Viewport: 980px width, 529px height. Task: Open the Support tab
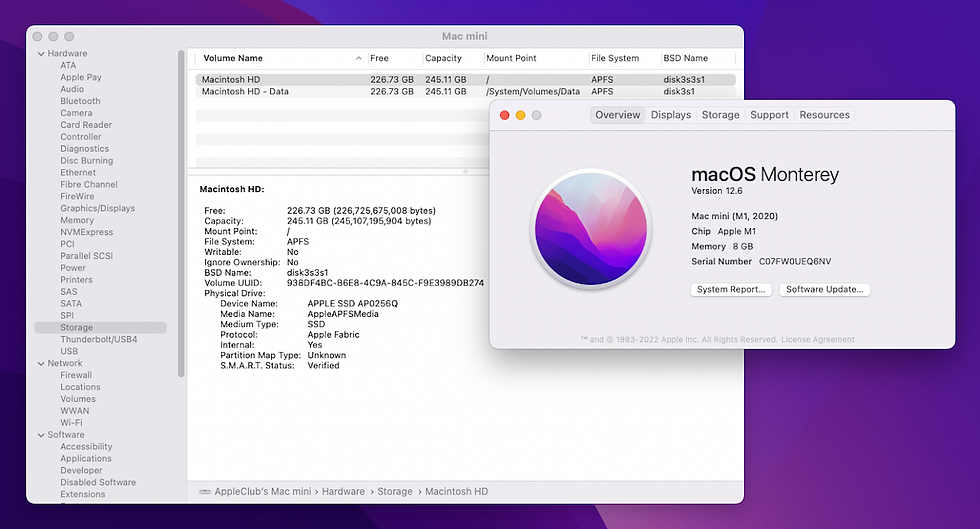[769, 115]
